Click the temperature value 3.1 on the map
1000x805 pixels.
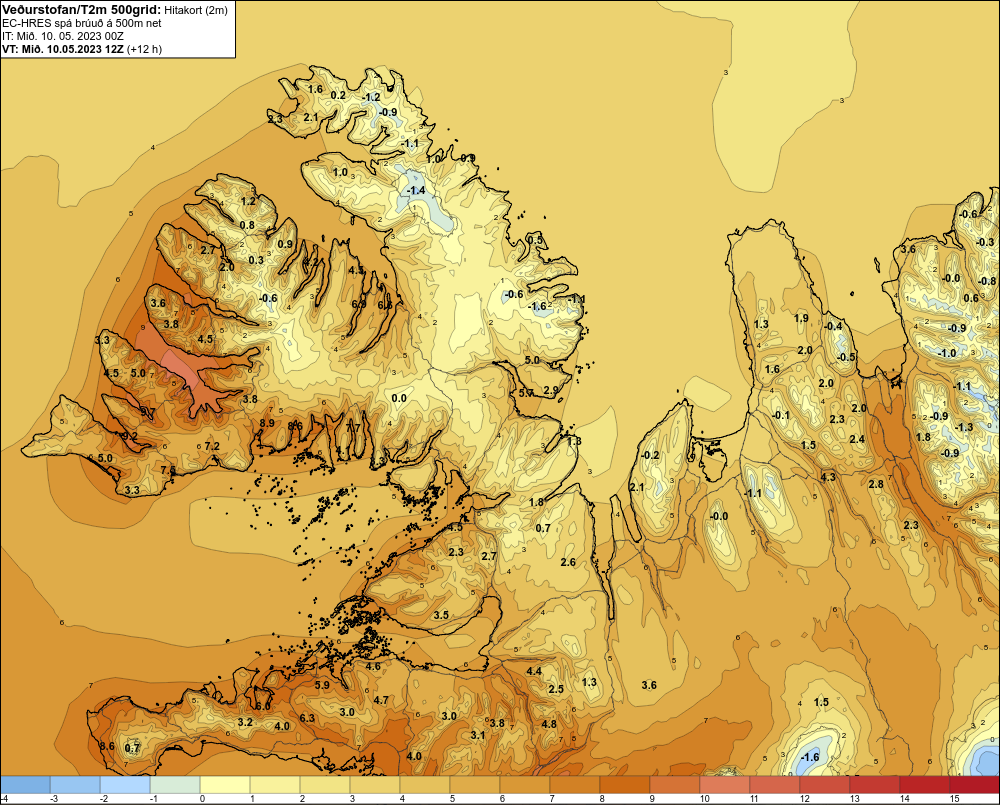(478, 735)
